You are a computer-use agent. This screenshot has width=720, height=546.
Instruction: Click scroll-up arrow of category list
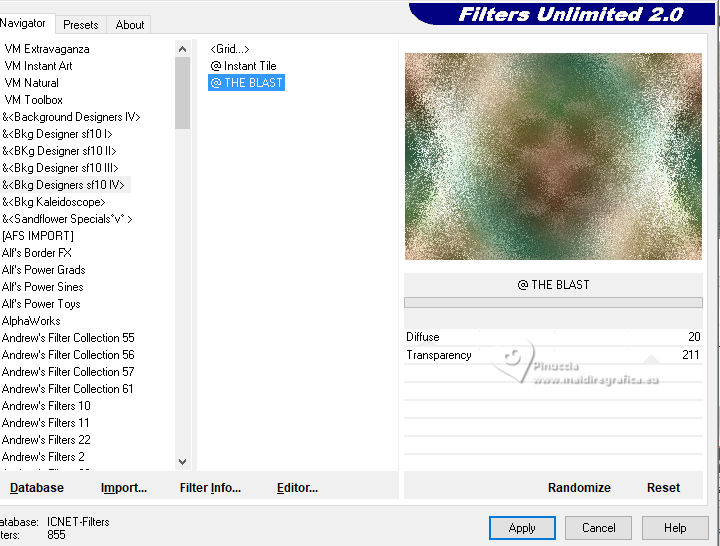click(x=182, y=49)
